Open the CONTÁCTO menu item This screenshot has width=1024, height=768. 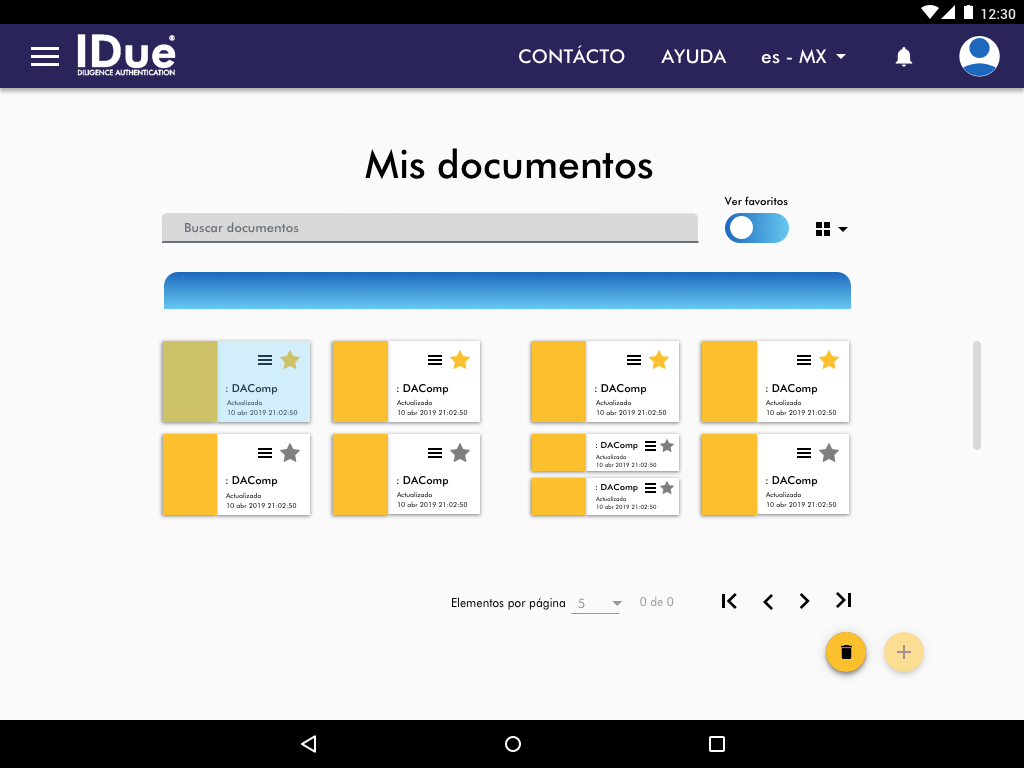pyautogui.click(x=571, y=57)
